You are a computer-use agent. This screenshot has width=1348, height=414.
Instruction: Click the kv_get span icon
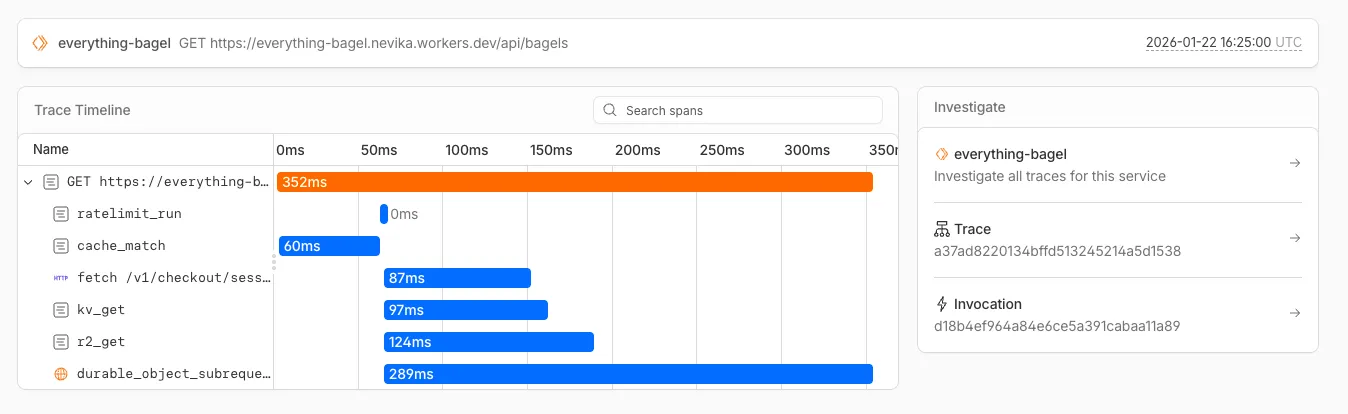point(60,310)
